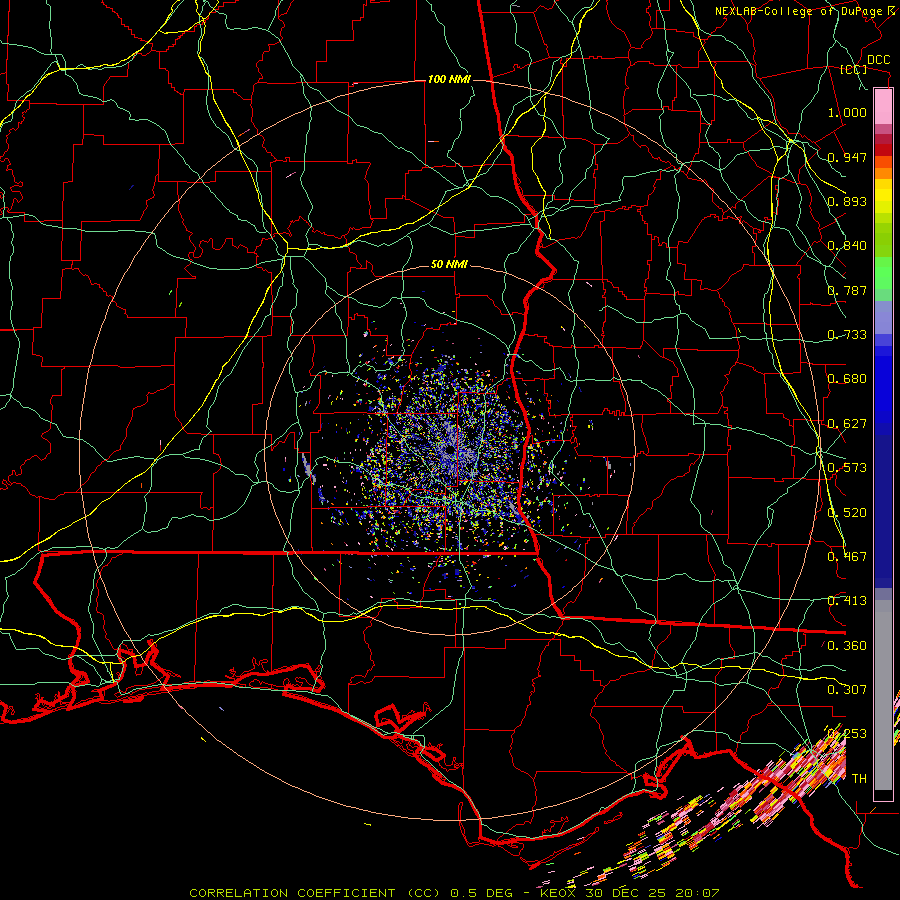900x900 pixels.
Task: Click the 1.000 scale value
Action: coord(847,112)
